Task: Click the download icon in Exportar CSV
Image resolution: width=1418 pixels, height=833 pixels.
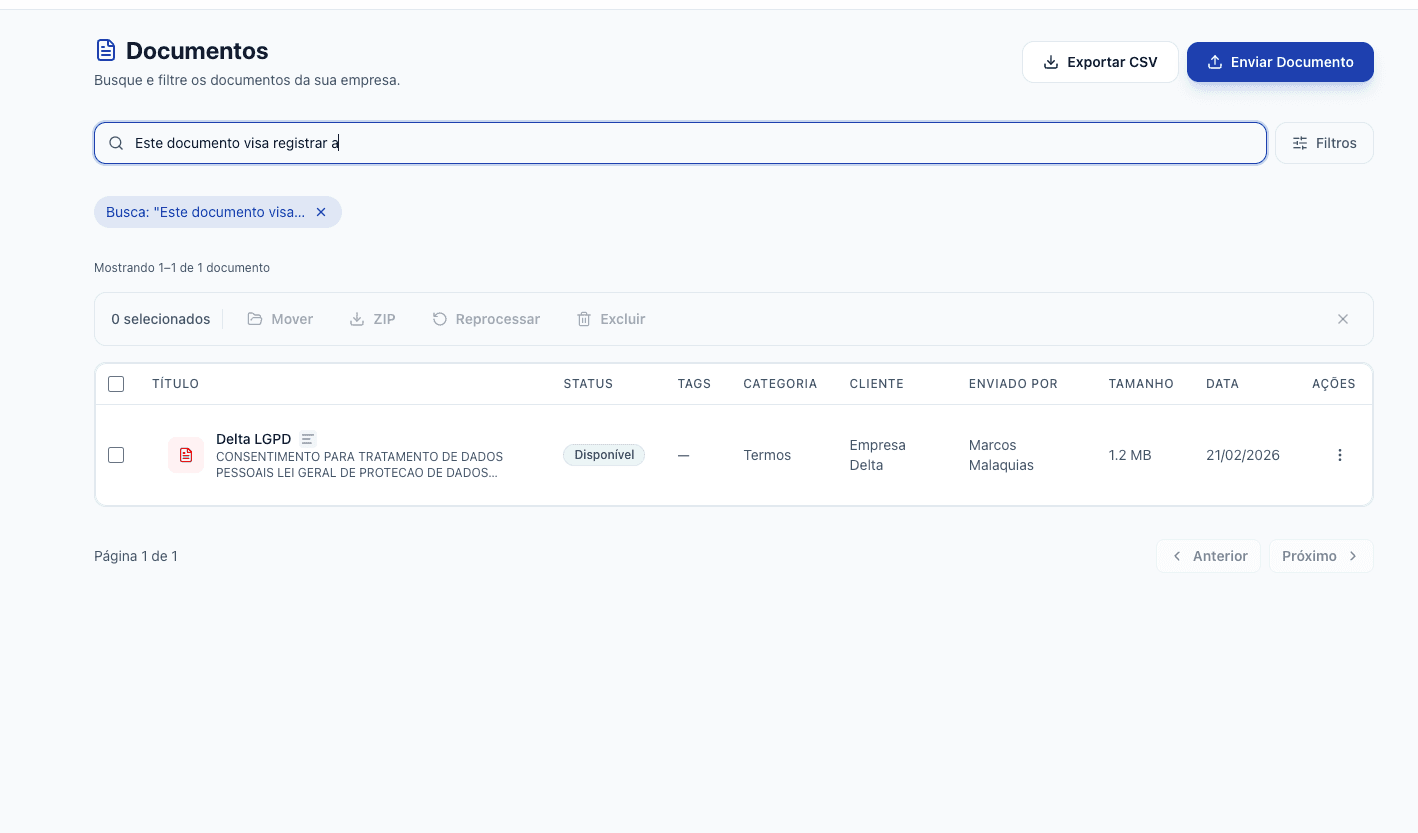Action: click(1049, 61)
